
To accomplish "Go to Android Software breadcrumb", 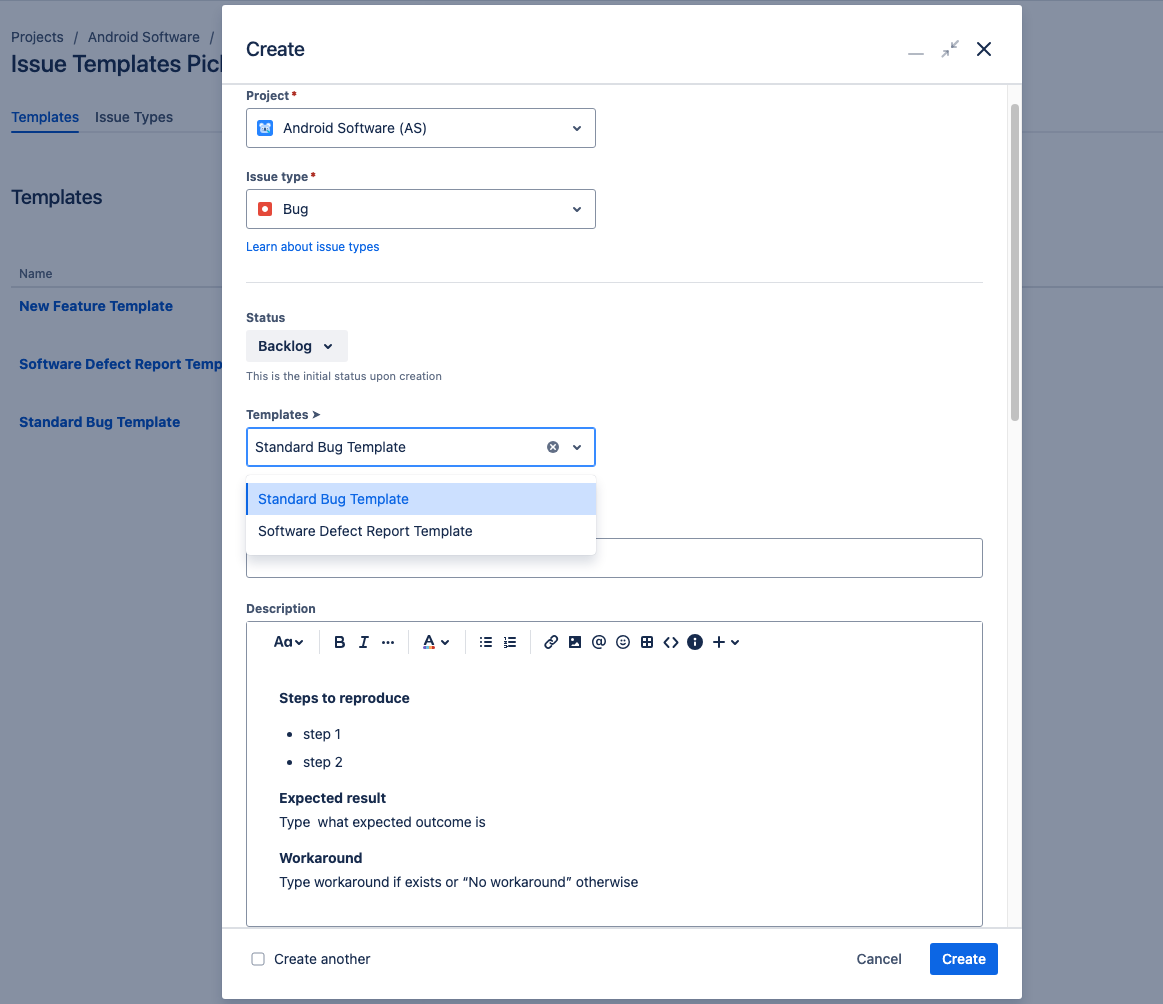I will [144, 37].
